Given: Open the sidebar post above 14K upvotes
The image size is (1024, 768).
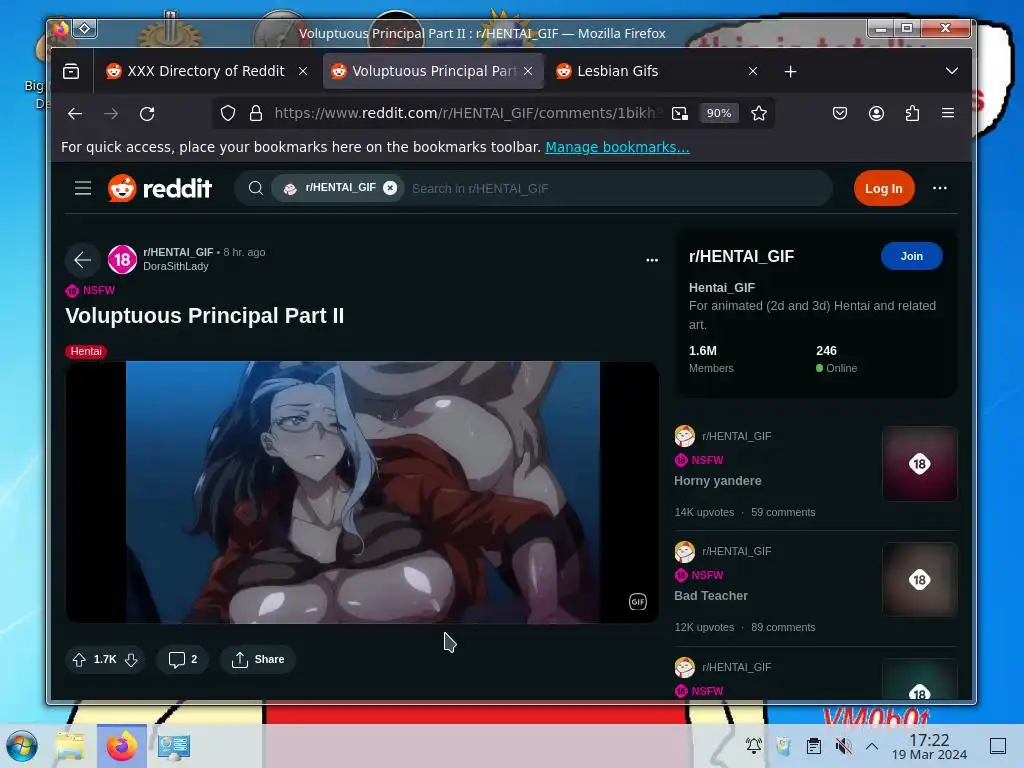Looking at the screenshot, I should (717, 481).
